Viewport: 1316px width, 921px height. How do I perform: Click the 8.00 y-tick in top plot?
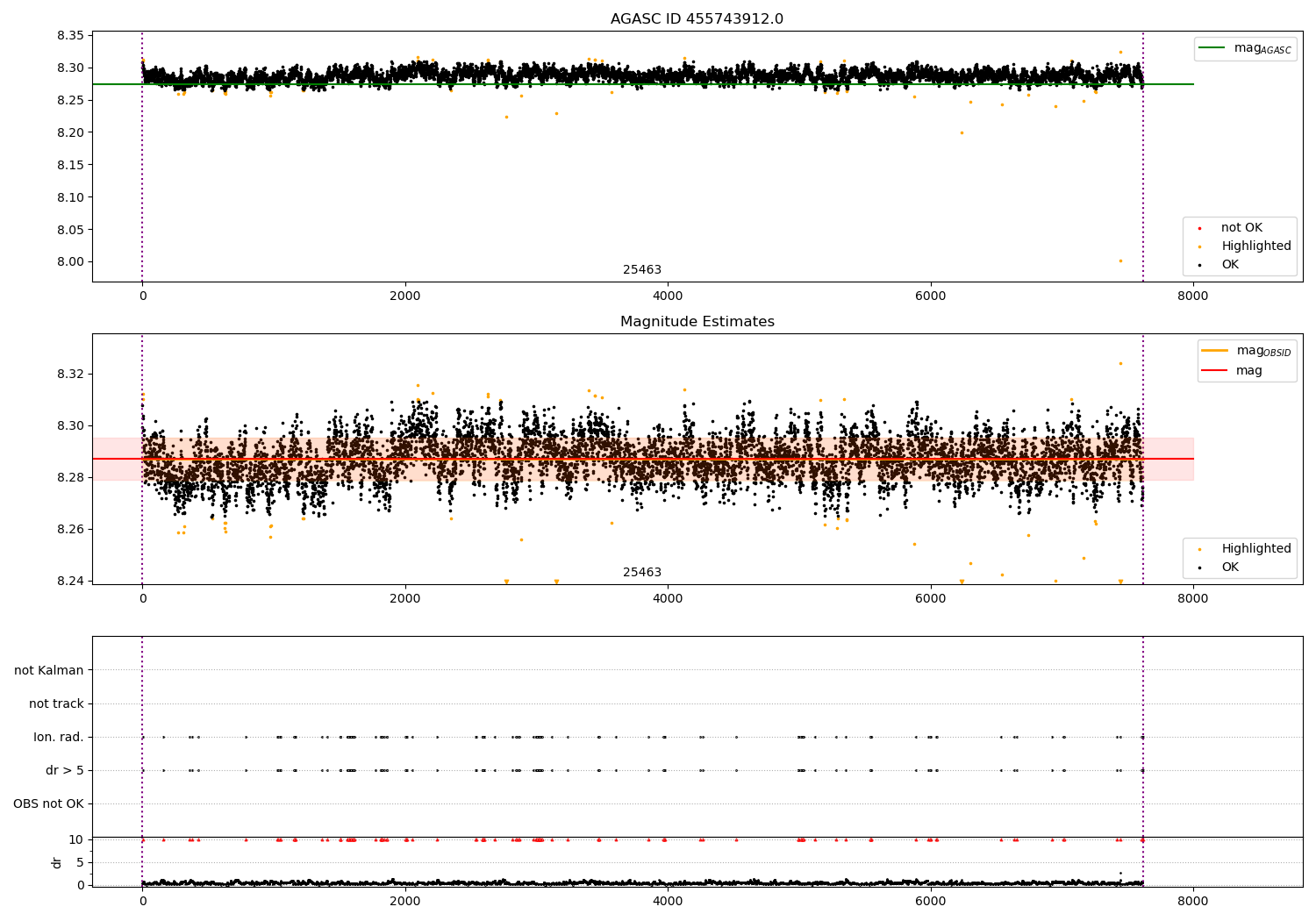(x=70, y=261)
